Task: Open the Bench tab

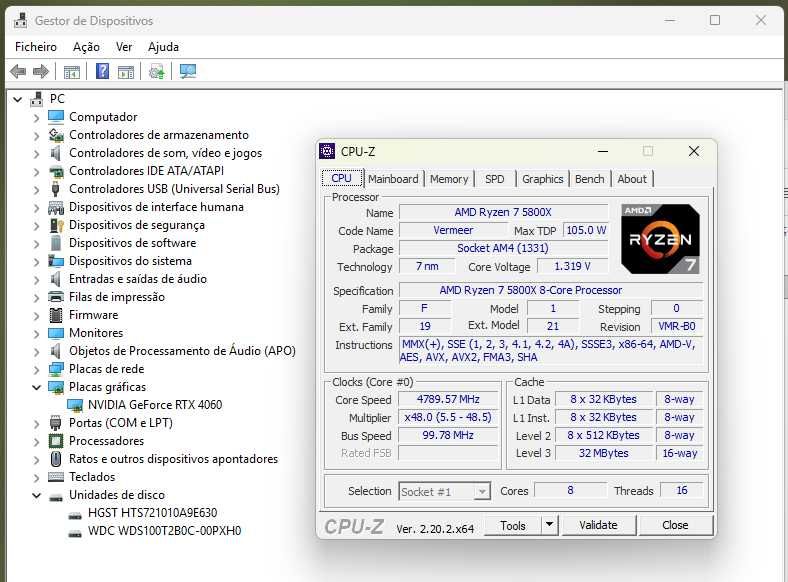Action: pyautogui.click(x=589, y=179)
